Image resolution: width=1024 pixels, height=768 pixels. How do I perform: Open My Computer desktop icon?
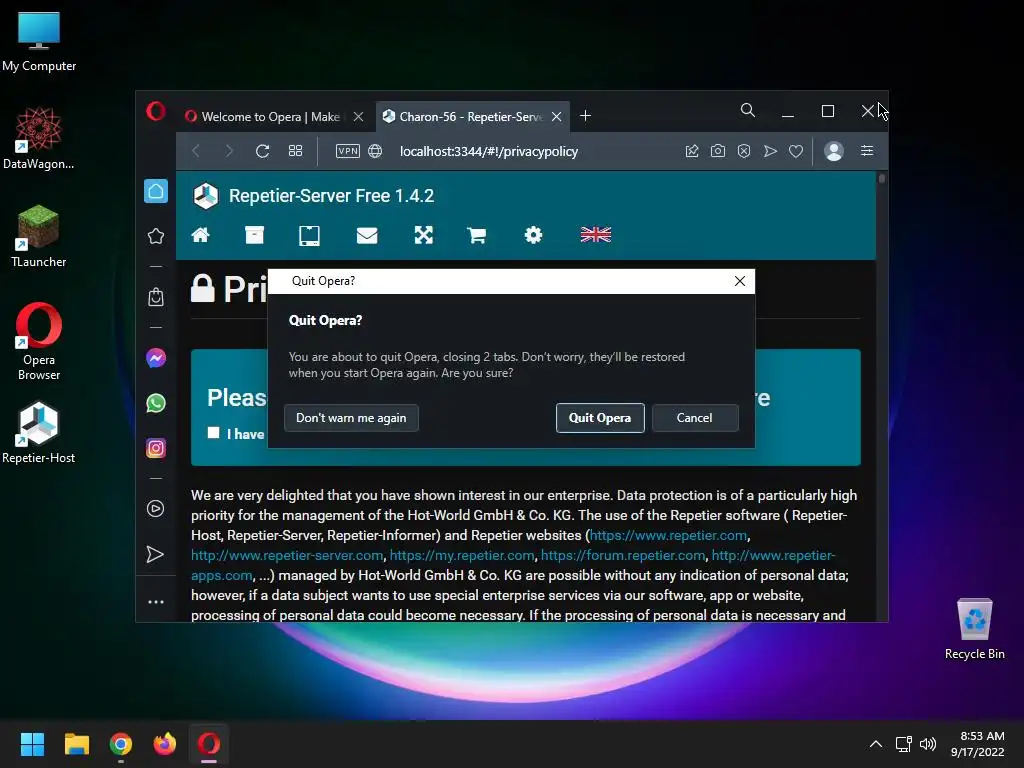pyautogui.click(x=39, y=41)
